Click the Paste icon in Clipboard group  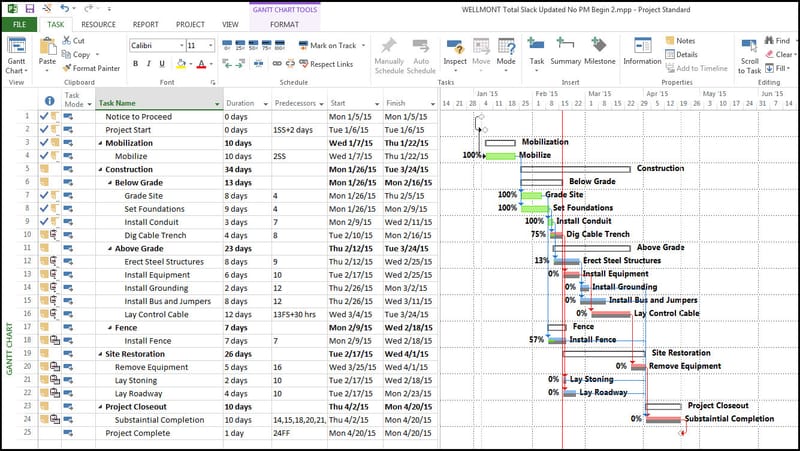tap(47, 48)
